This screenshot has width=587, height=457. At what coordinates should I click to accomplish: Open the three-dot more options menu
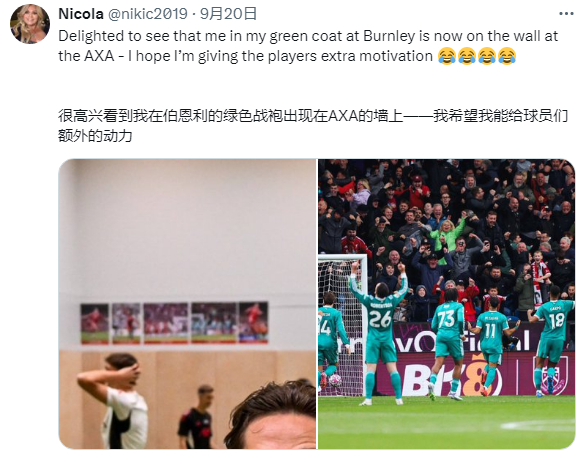(x=566, y=14)
